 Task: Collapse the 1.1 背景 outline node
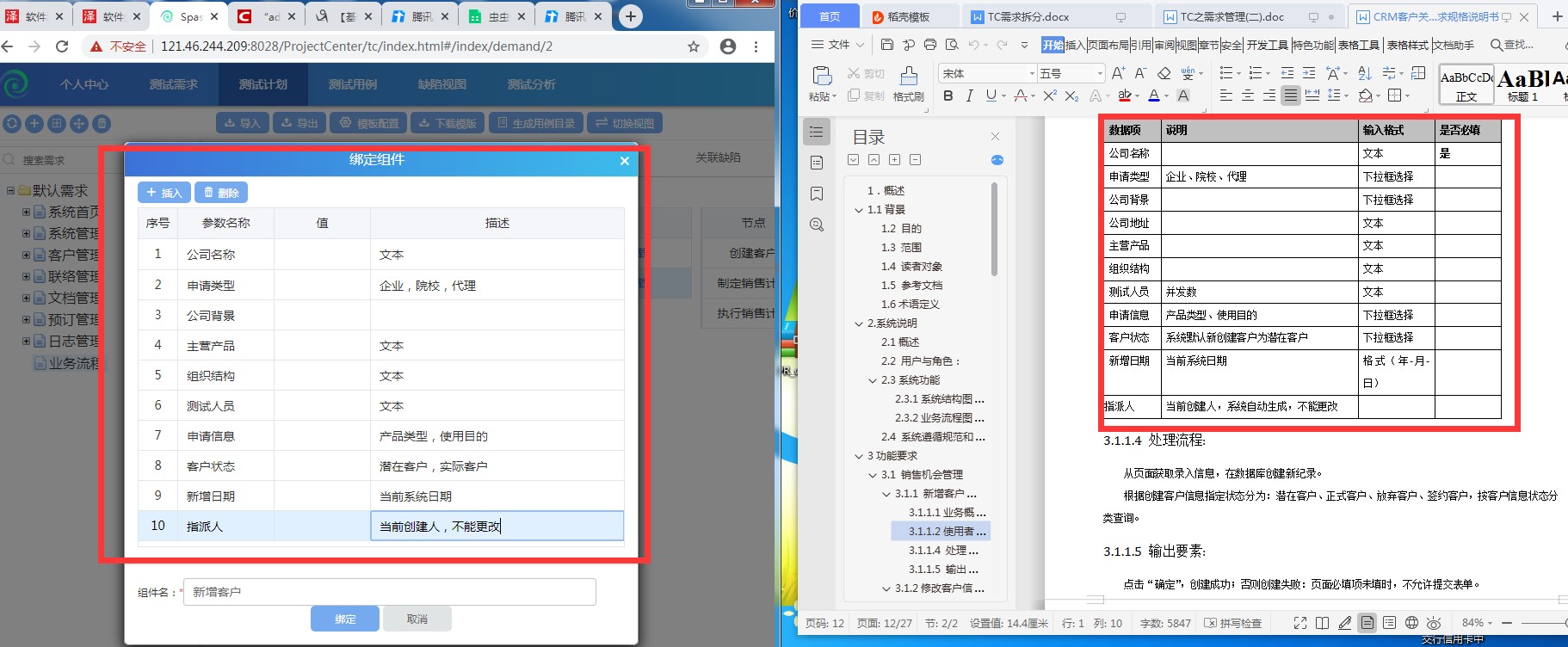[859, 210]
